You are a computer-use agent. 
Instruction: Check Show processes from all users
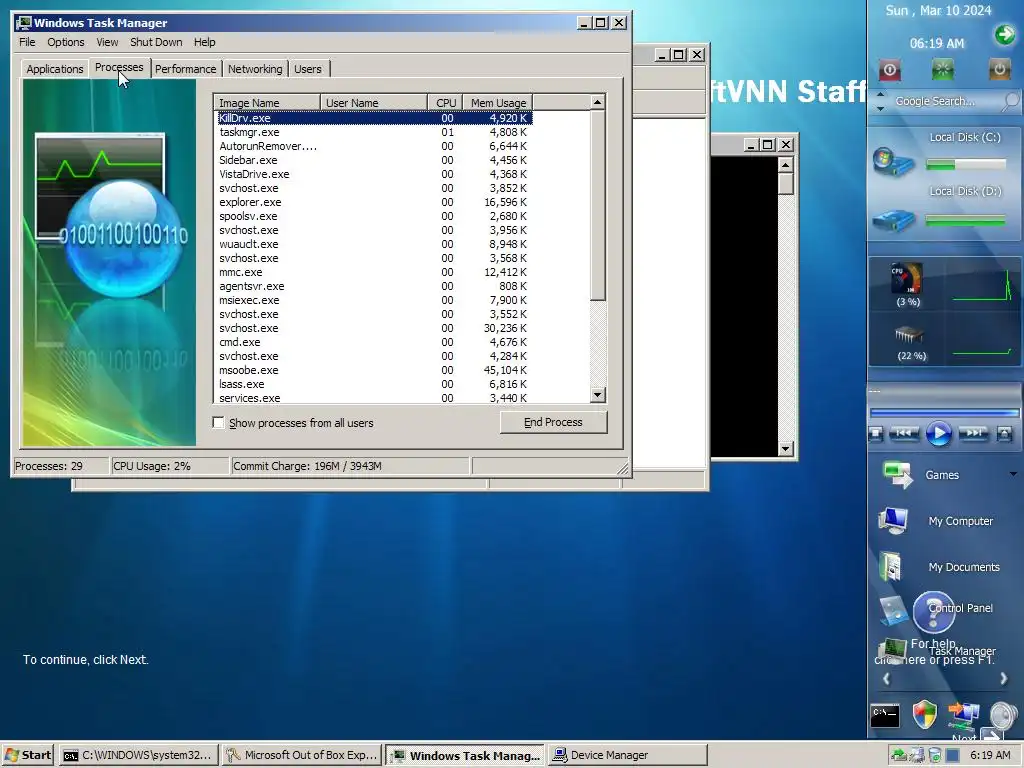219,423
